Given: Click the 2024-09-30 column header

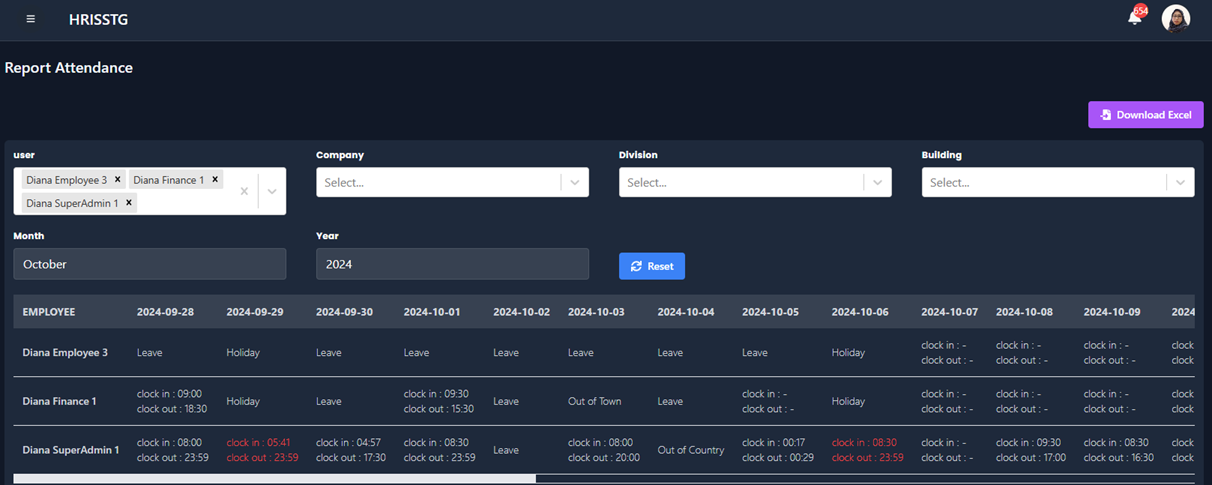Looking at the screenshot, I should pos(344,312).
